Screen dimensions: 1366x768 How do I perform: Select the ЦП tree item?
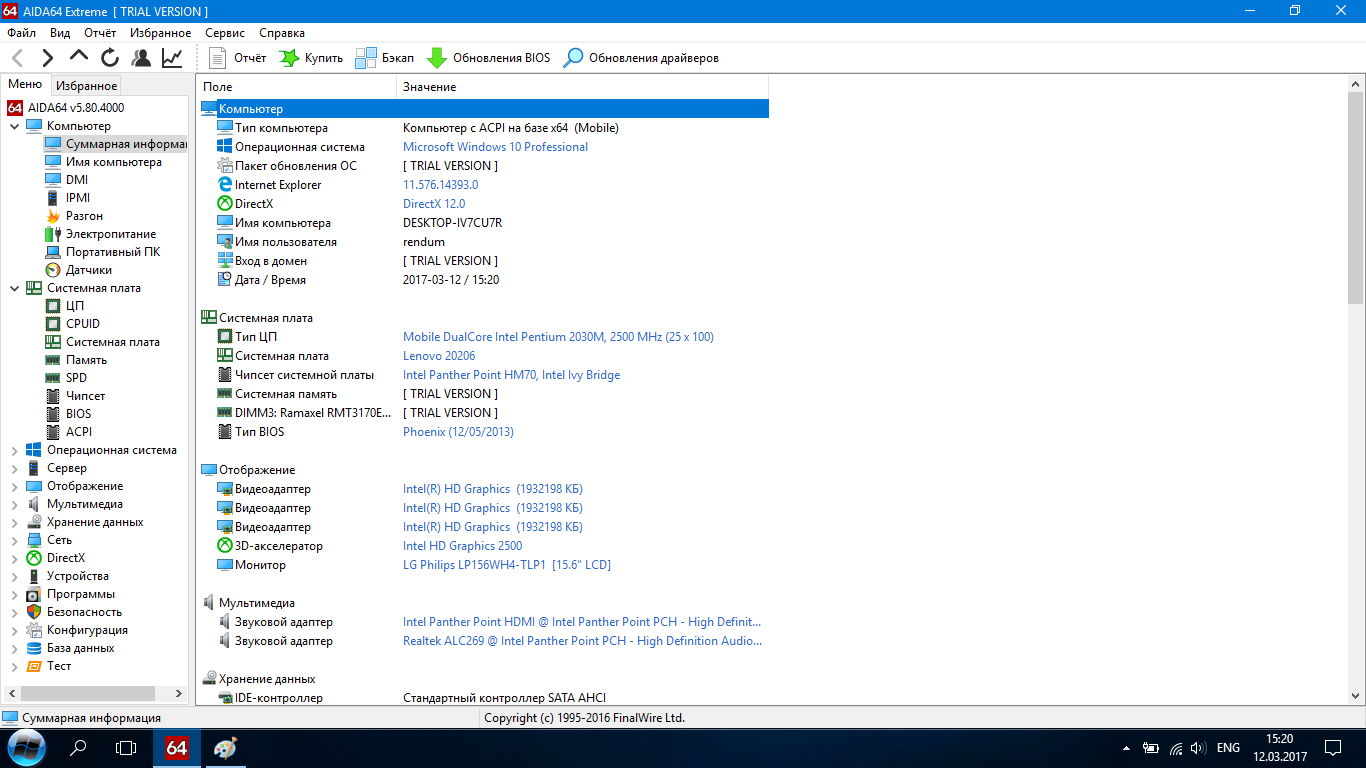coord(75,306)
